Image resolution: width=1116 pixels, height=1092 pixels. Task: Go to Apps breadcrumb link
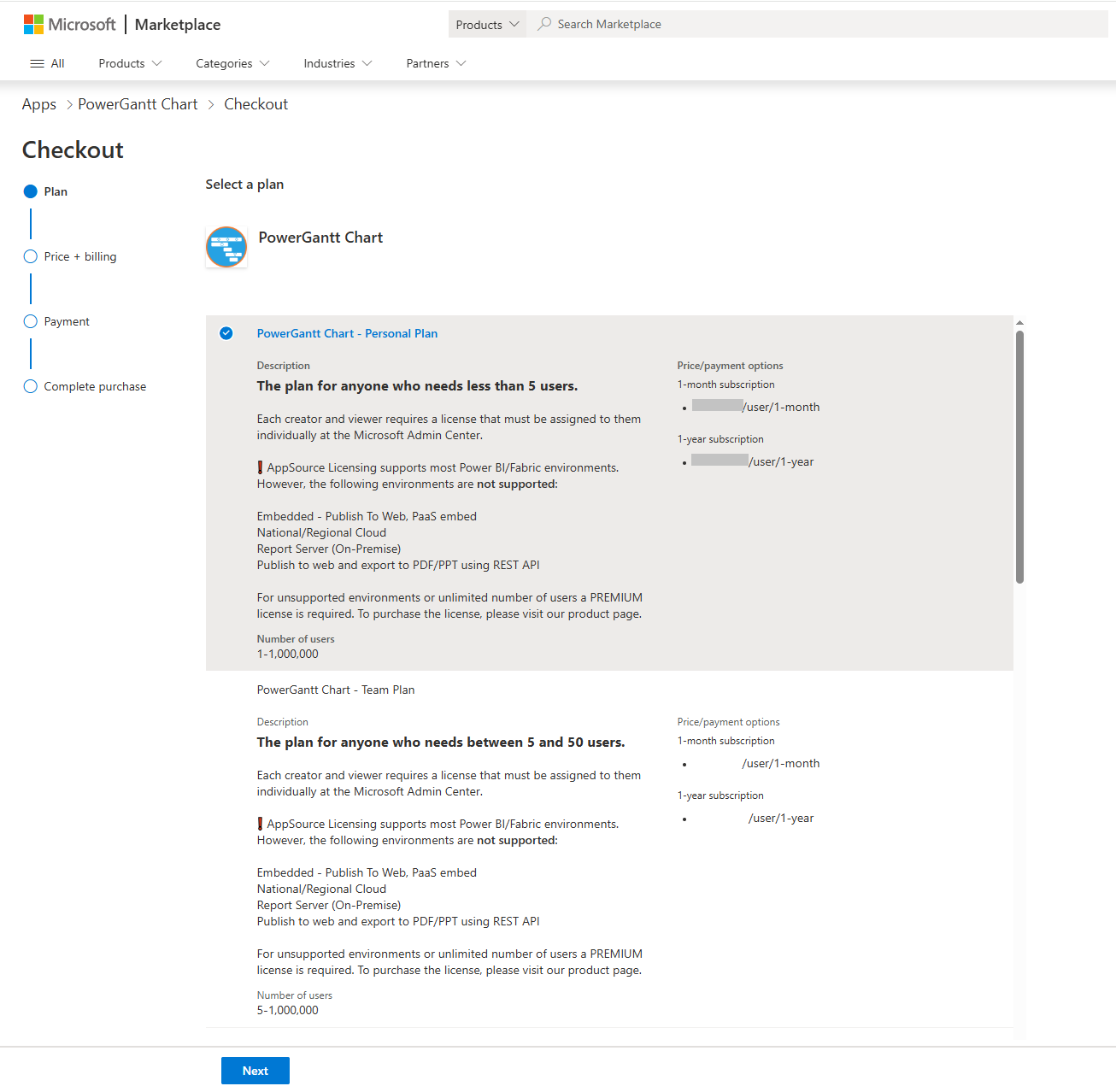click(39, 104)
